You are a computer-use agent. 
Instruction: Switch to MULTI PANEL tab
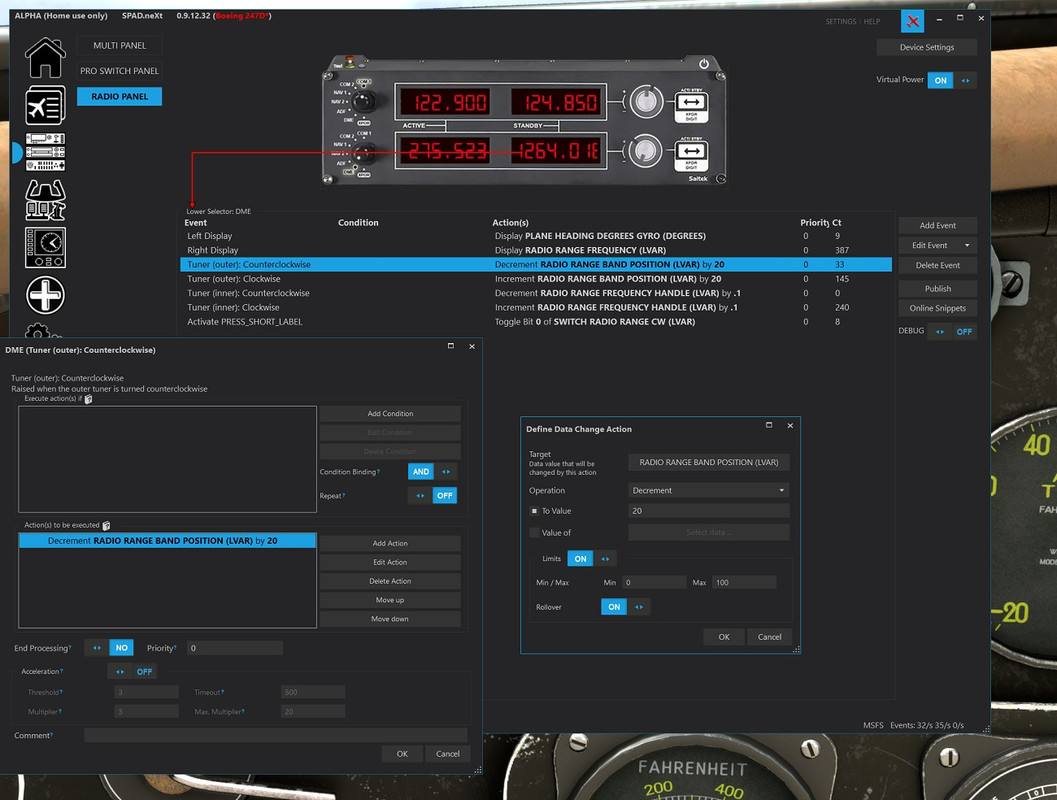(x=119, y=46)
